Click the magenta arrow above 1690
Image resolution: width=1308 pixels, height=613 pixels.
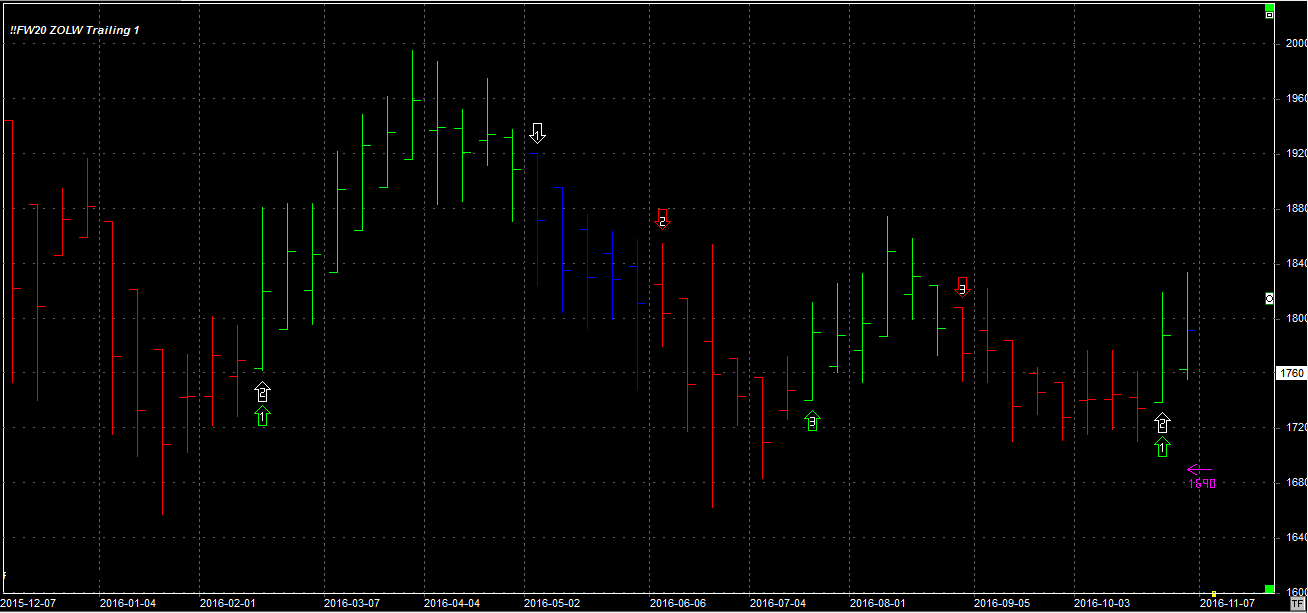point(1199,469)
